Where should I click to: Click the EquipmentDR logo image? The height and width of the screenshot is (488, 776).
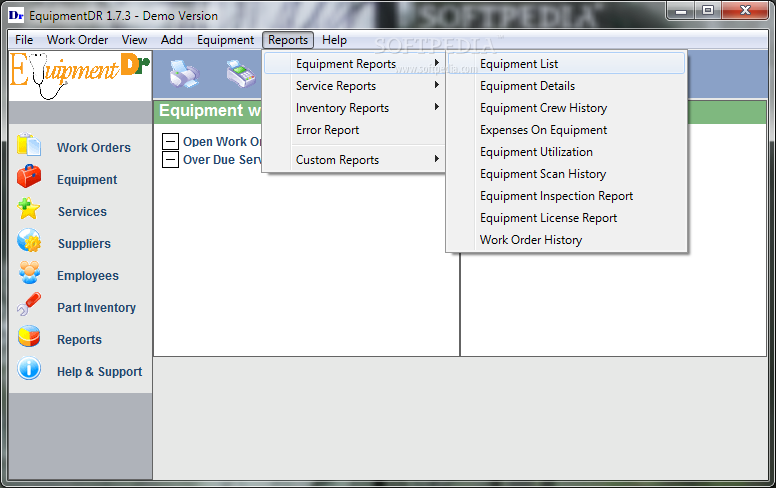click(x=80, y=76)
